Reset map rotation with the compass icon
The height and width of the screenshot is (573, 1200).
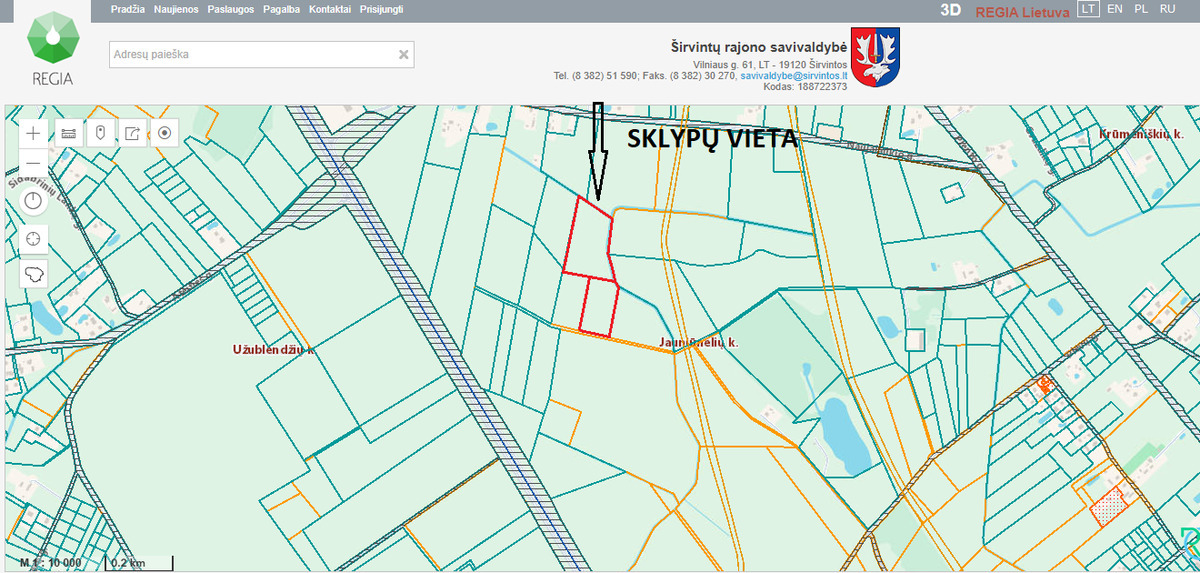click(34, 200)
